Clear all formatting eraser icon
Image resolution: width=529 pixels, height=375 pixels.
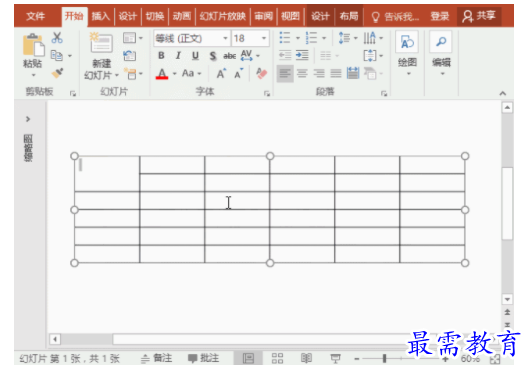(261, 73)
